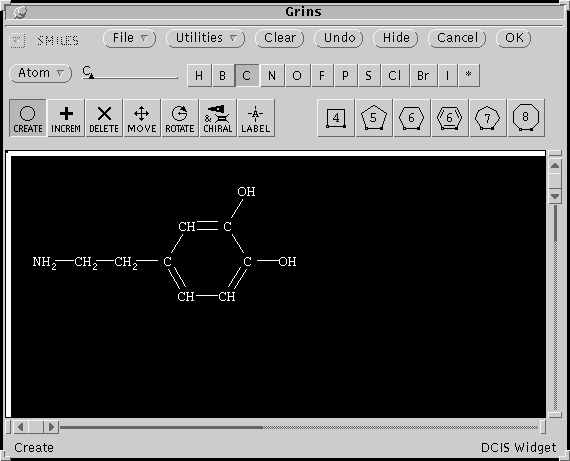Insert the aromatic six-membered ring template
The width and height of the screenshot is (570, 461).
coord(450,118)
